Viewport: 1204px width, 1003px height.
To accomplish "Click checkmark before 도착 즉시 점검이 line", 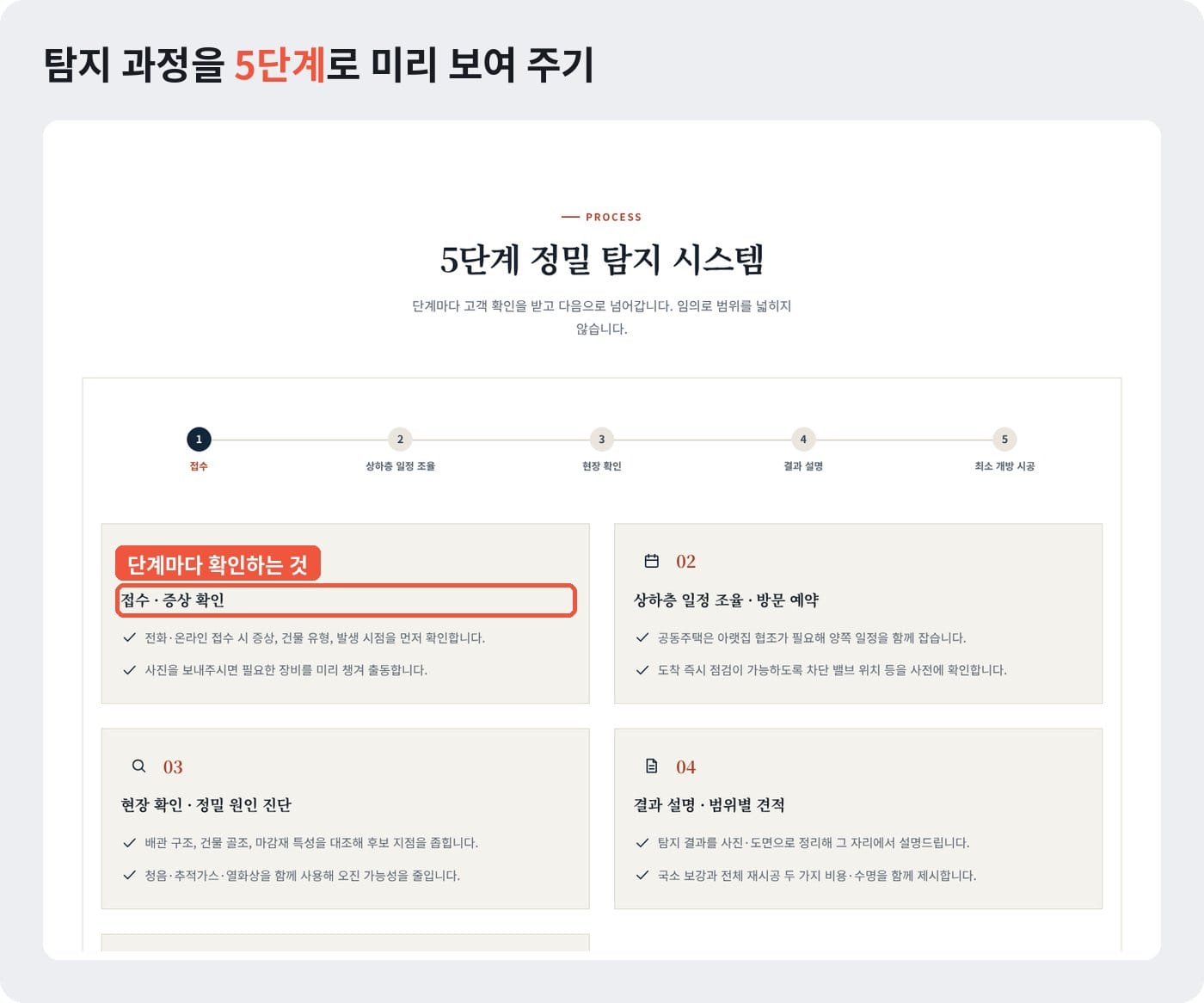I will pos(642,670).
